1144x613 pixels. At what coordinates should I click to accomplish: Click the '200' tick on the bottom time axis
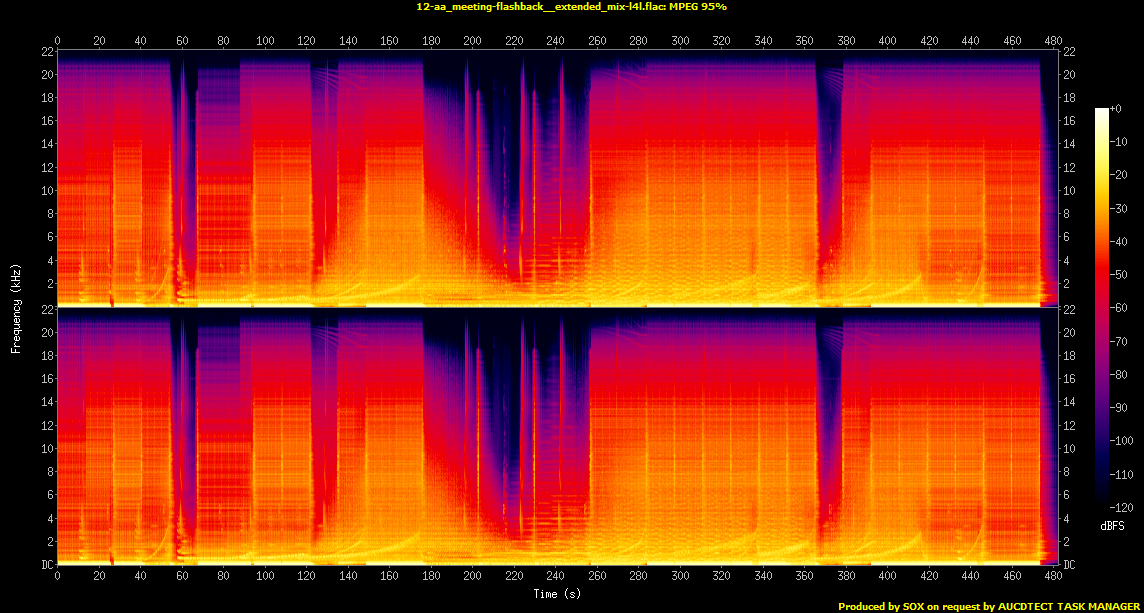[x=472, y=576]
